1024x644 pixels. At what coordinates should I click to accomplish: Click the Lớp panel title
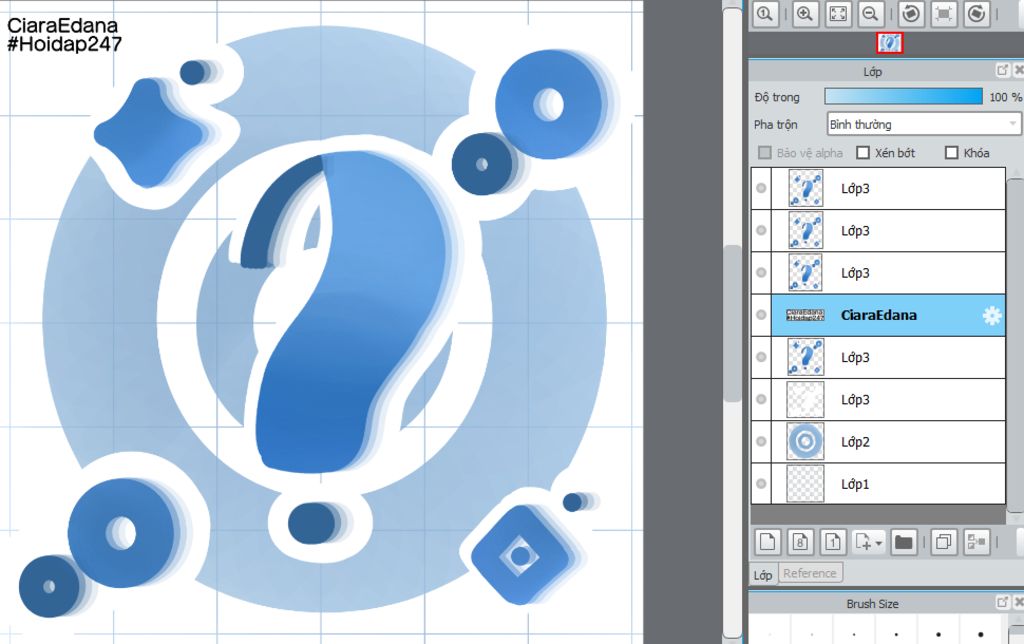point(872,71)
